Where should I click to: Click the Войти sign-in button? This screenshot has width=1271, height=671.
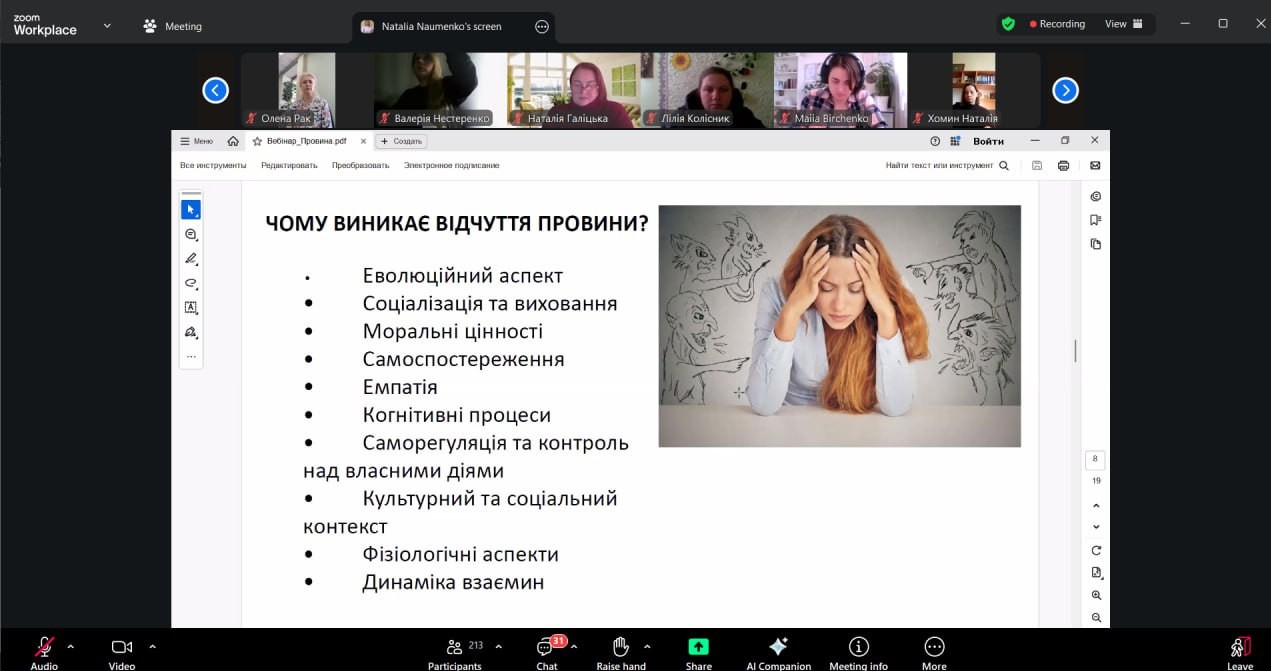pyautogui.click(x=988, y=141)
